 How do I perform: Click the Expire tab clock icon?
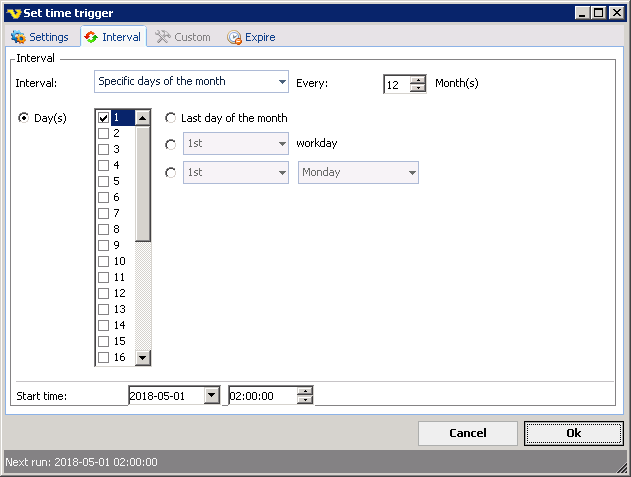234,37
